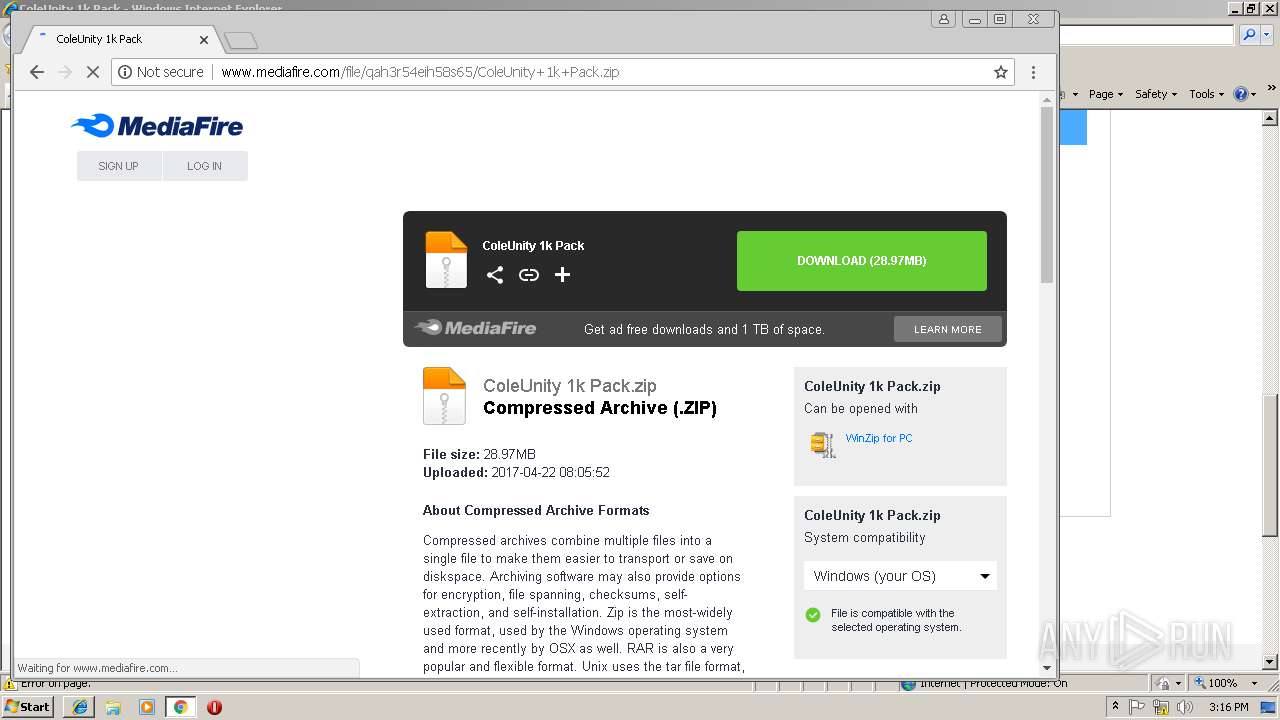Click the Start button
The image size is (1280, 720).
tap(28, 707)
